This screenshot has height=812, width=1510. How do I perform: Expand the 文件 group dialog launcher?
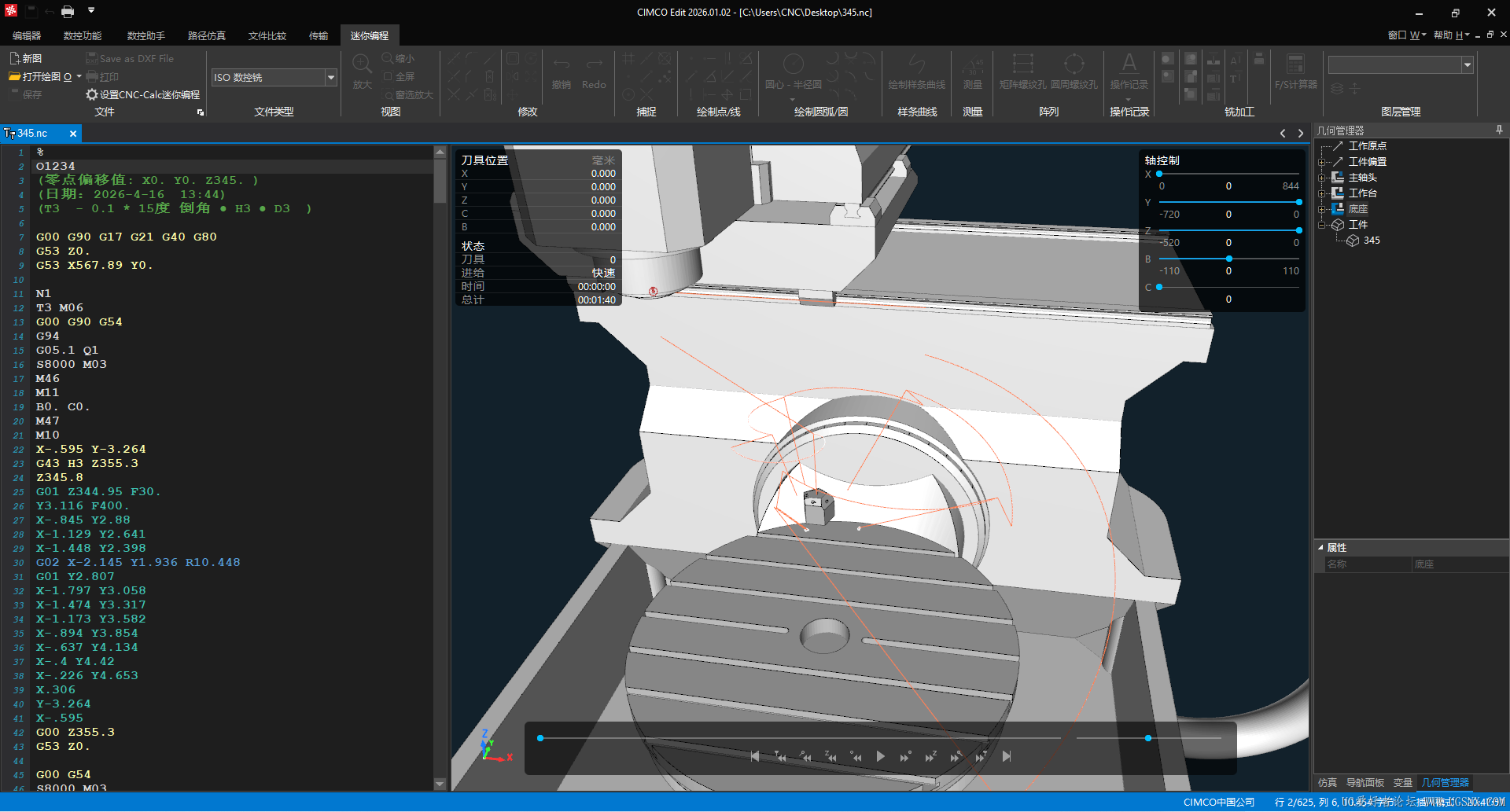click(201, 113)
